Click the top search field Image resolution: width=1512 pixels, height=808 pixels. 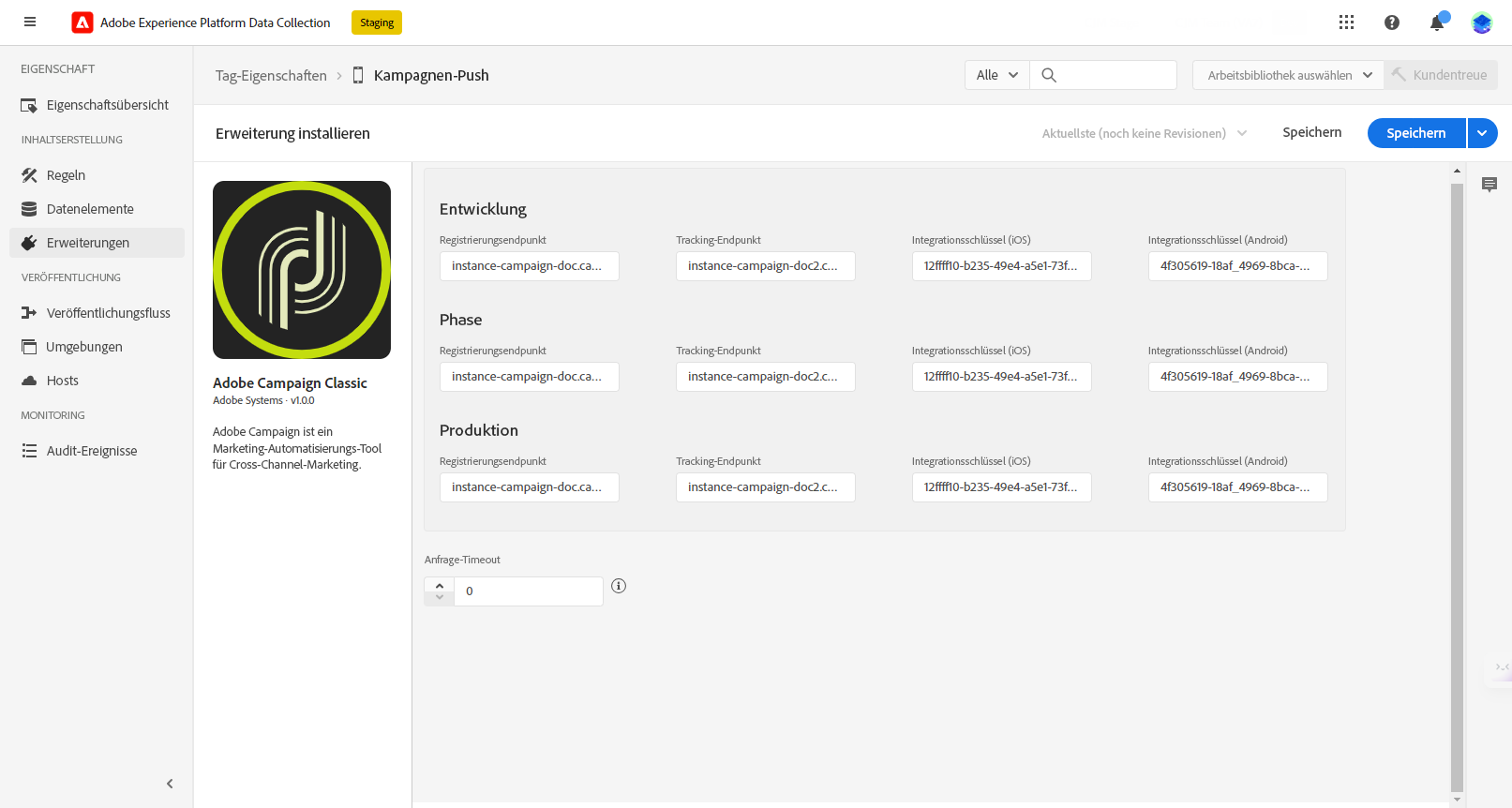point(1103,75)
